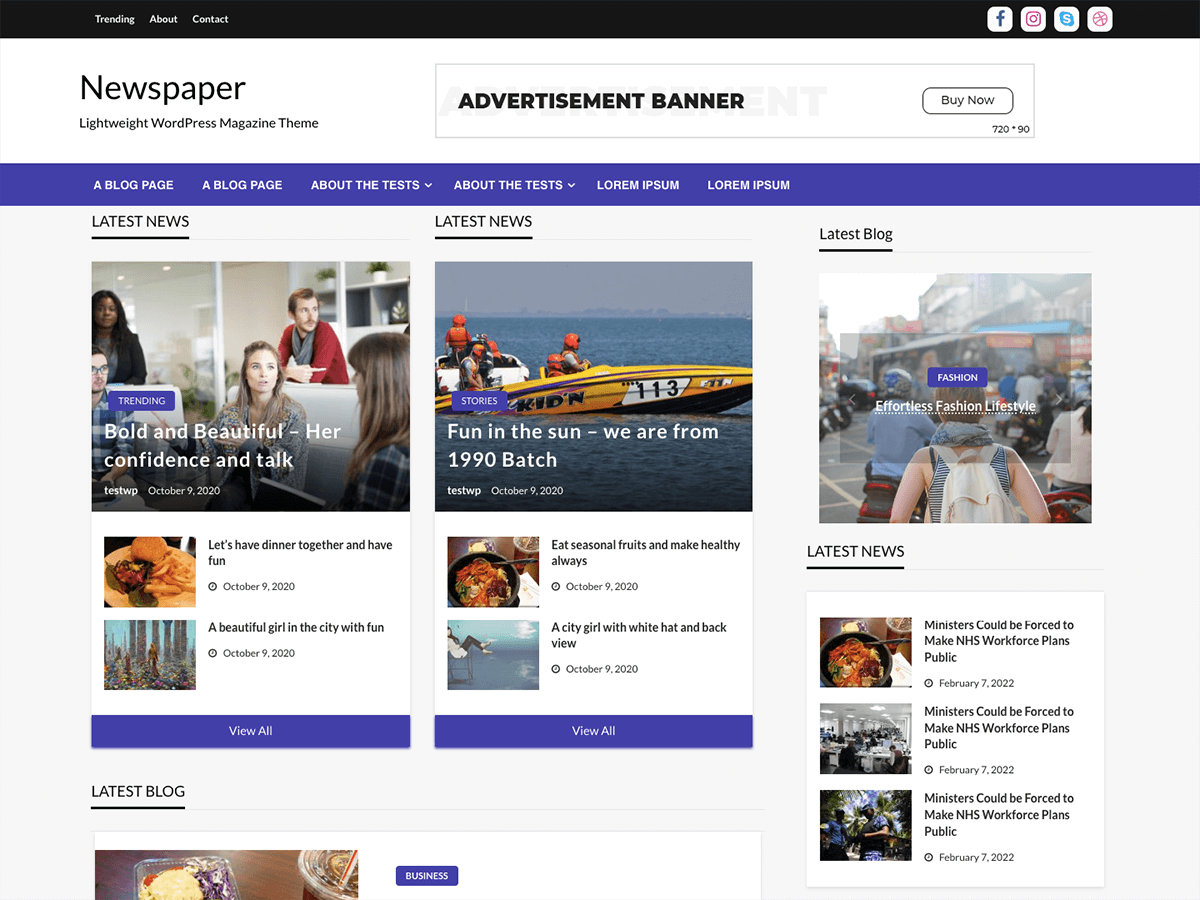This screenshot has height=900, width=1200.
Task: Click clock icon beside 'Let's have dinner' date
Action: (x=212, y=586)
